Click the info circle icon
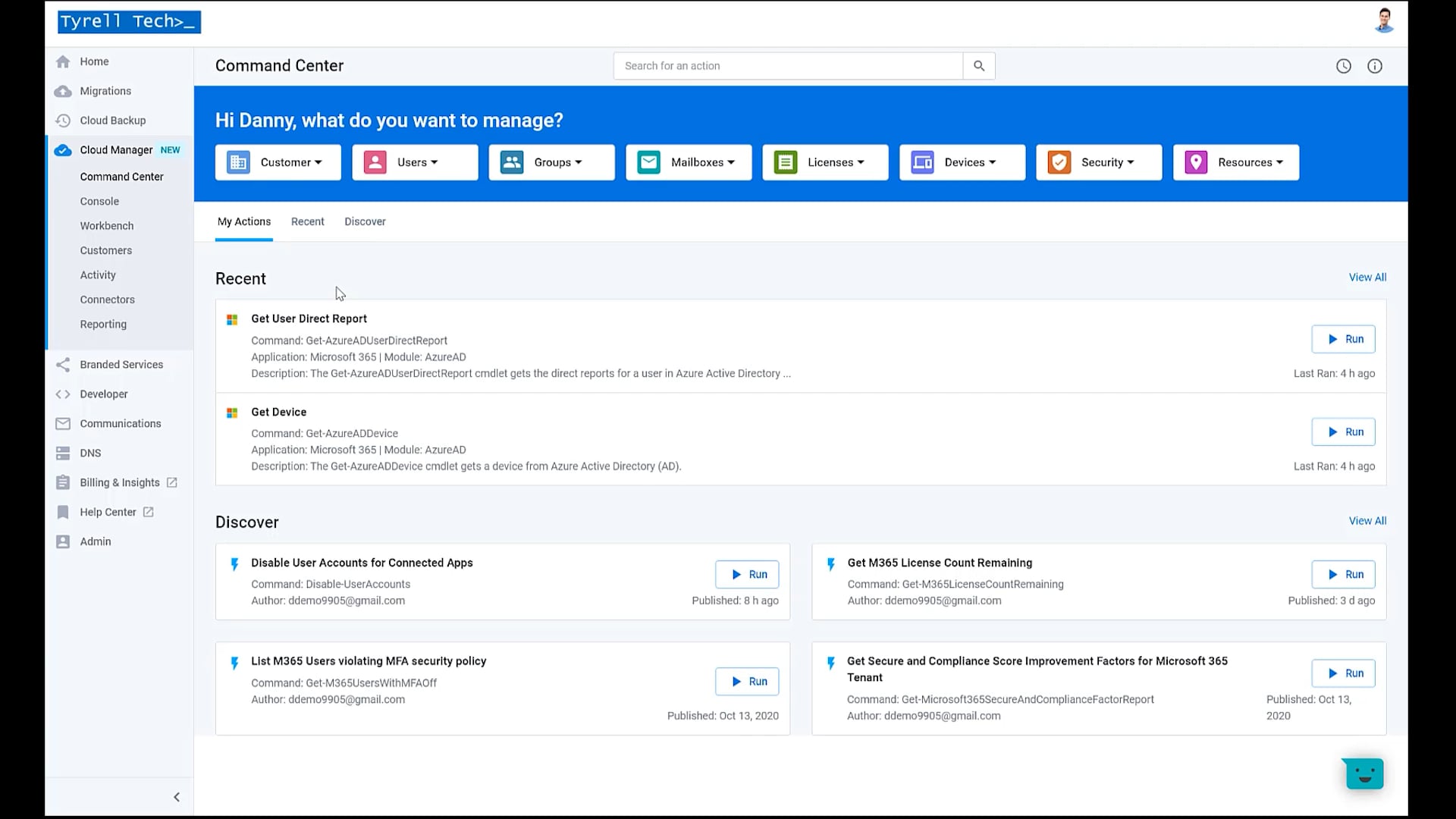The width and height of the screenshot is (1456, 819). pyautogui.click(x=1374, y=66)
